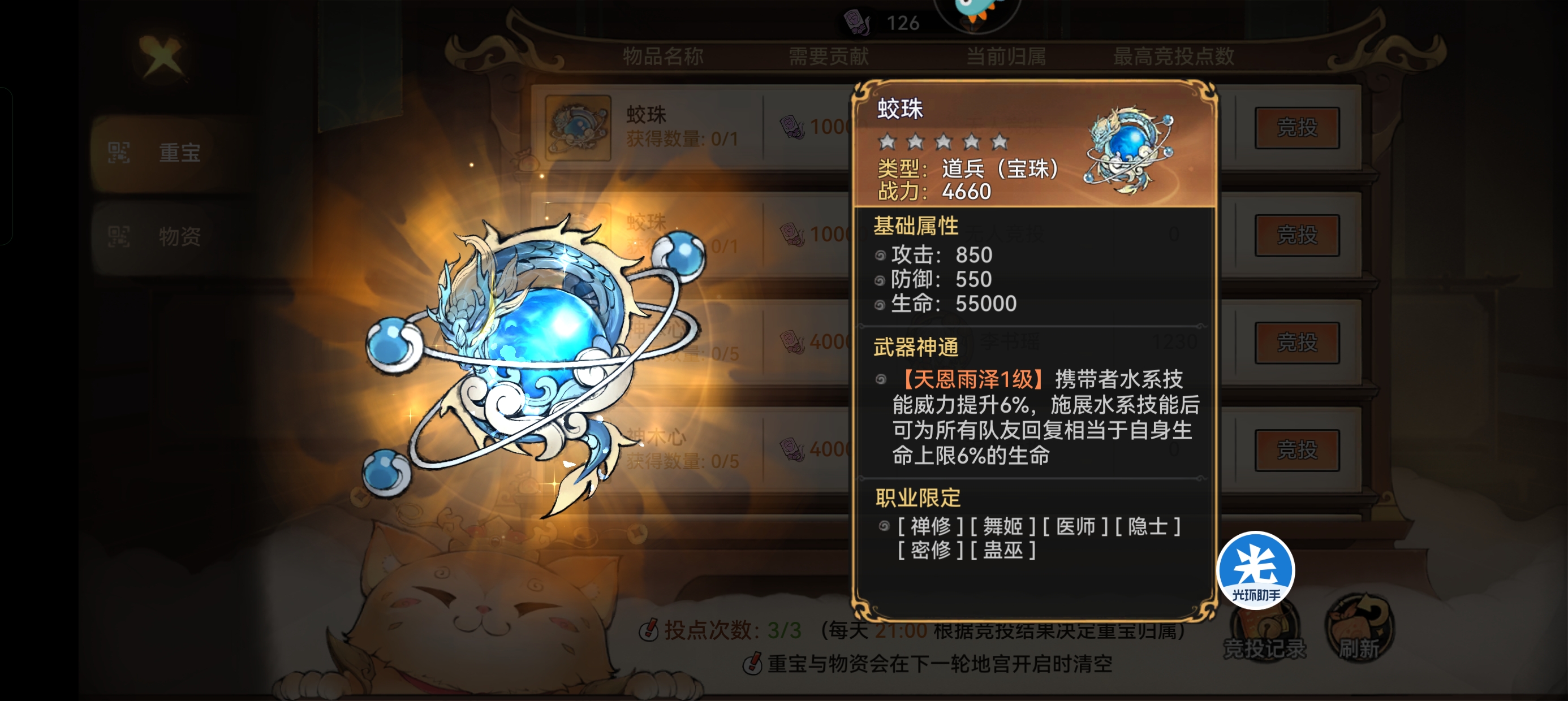The height and width of the screenshot is (701, 1568).
Task: Tap the 竞投 button for the second 蛟珠 row
Action: pyautogui.click(x=1296, y=235)
